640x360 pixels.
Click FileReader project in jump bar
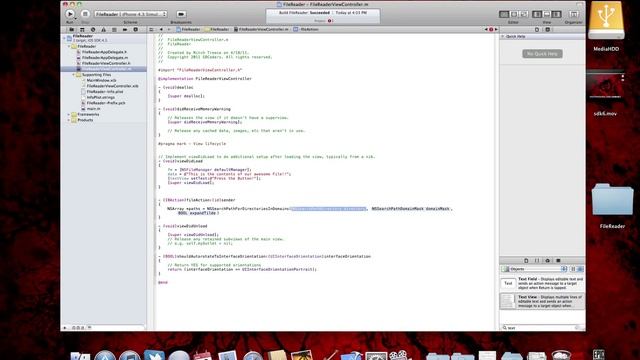pyautogui.click(x=188, y=29)
